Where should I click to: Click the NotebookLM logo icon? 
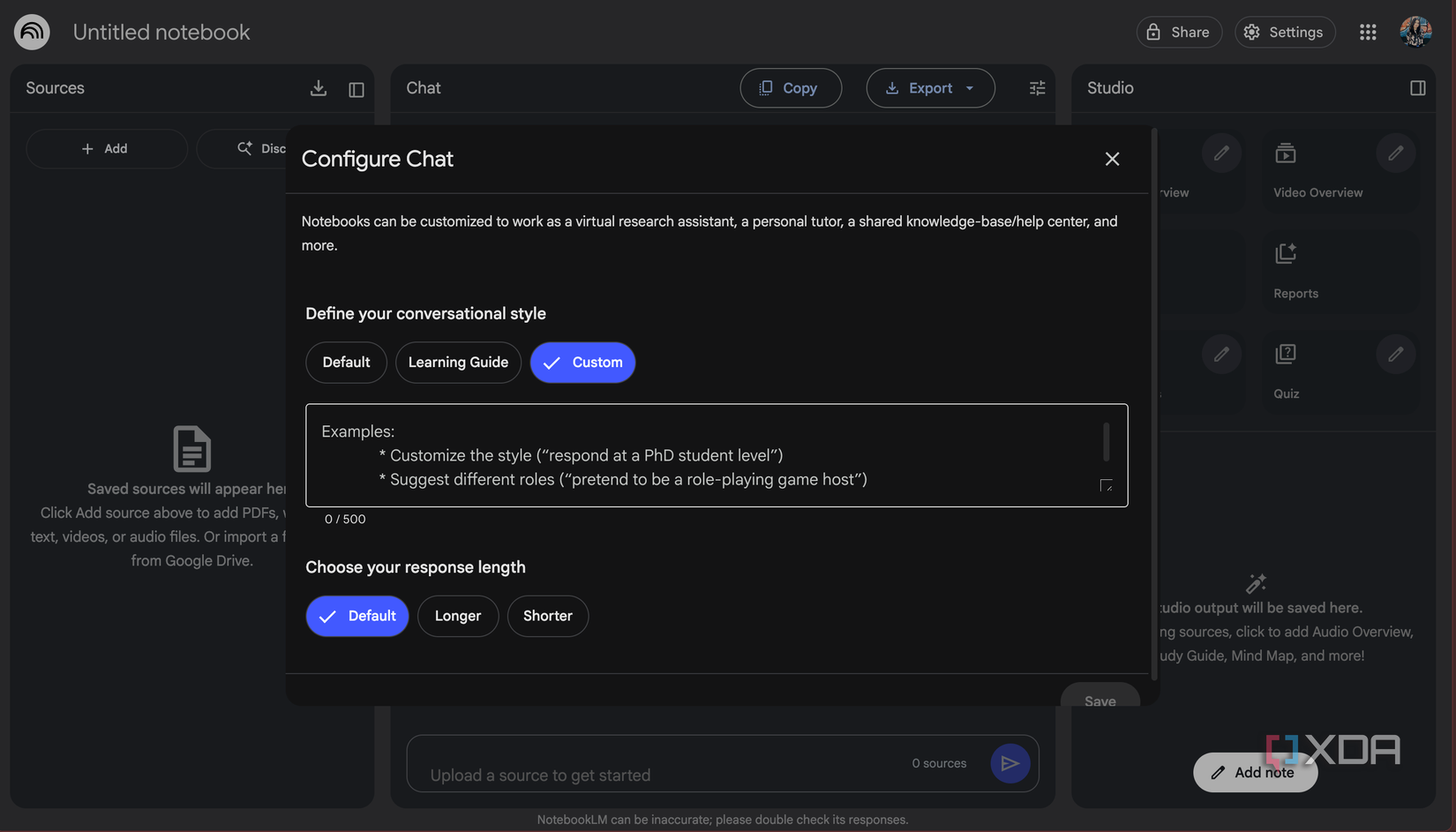(x=31, y=32)
